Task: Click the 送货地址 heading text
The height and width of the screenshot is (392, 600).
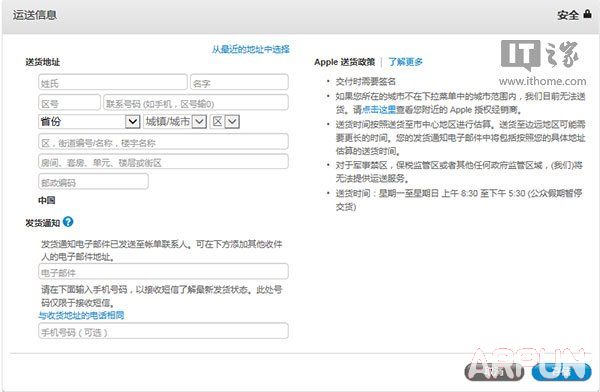Action: coord(42,62)
